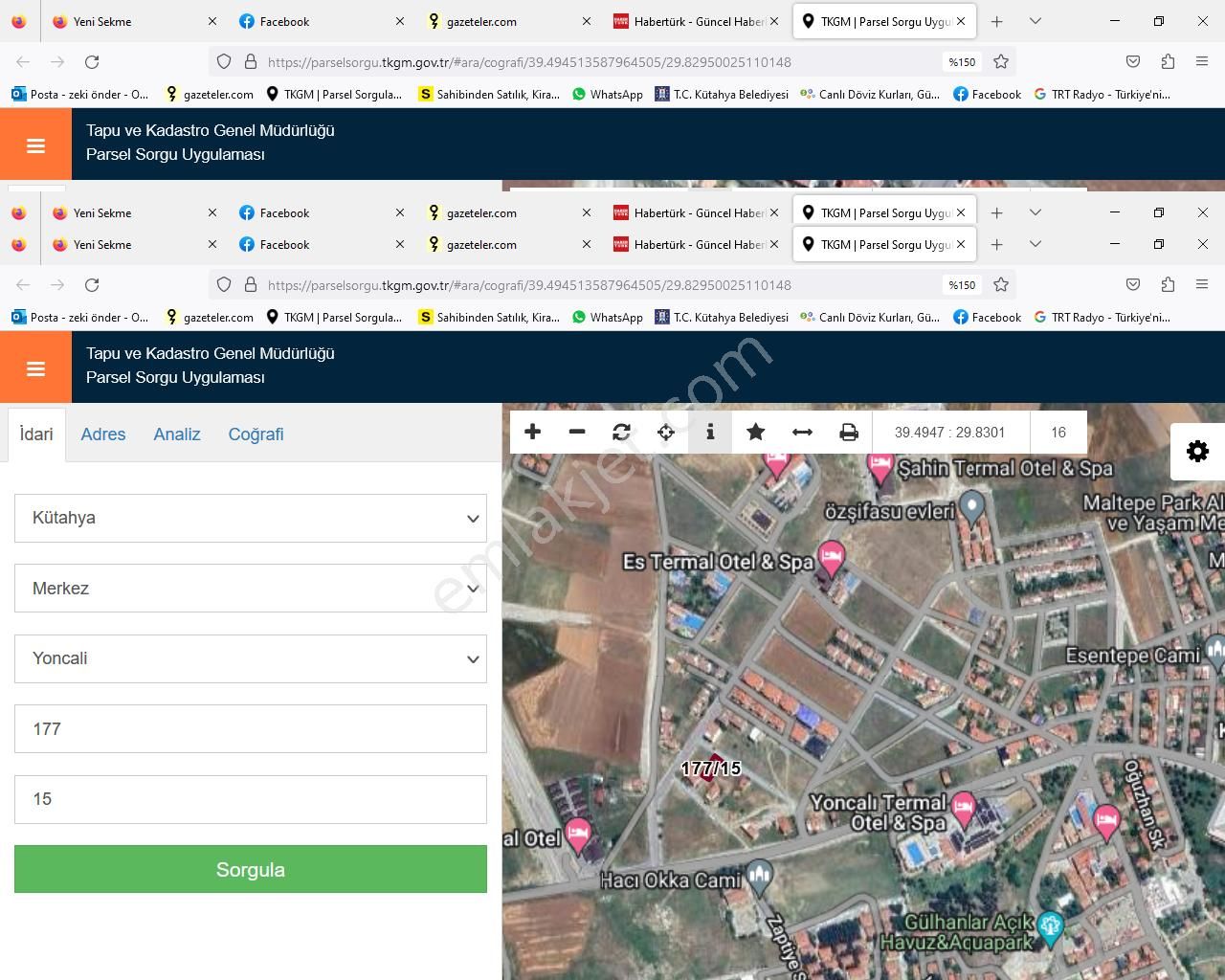Open the Merkez district dropdown
The height and width of the screenshot is (980, 1225).
click(251, 588)
